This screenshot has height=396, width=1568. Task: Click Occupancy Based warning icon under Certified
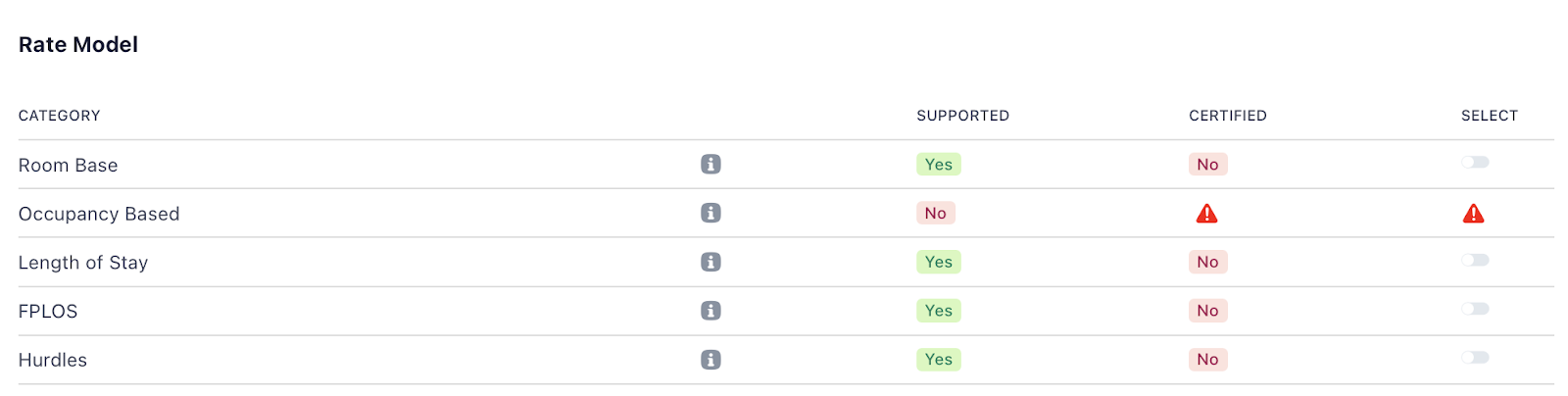[1206, 214]
